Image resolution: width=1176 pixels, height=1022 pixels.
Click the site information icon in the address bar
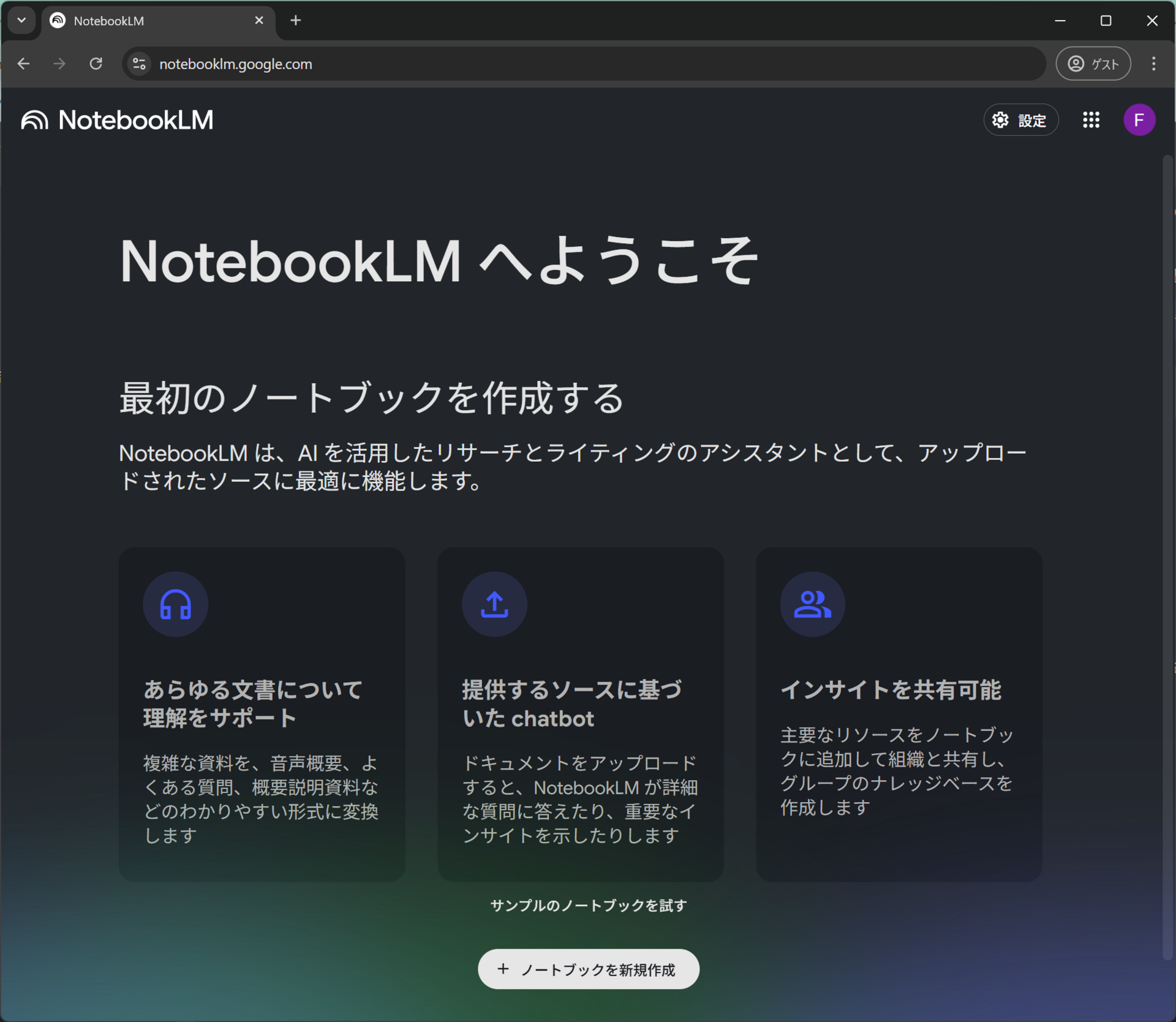(140, 64)
